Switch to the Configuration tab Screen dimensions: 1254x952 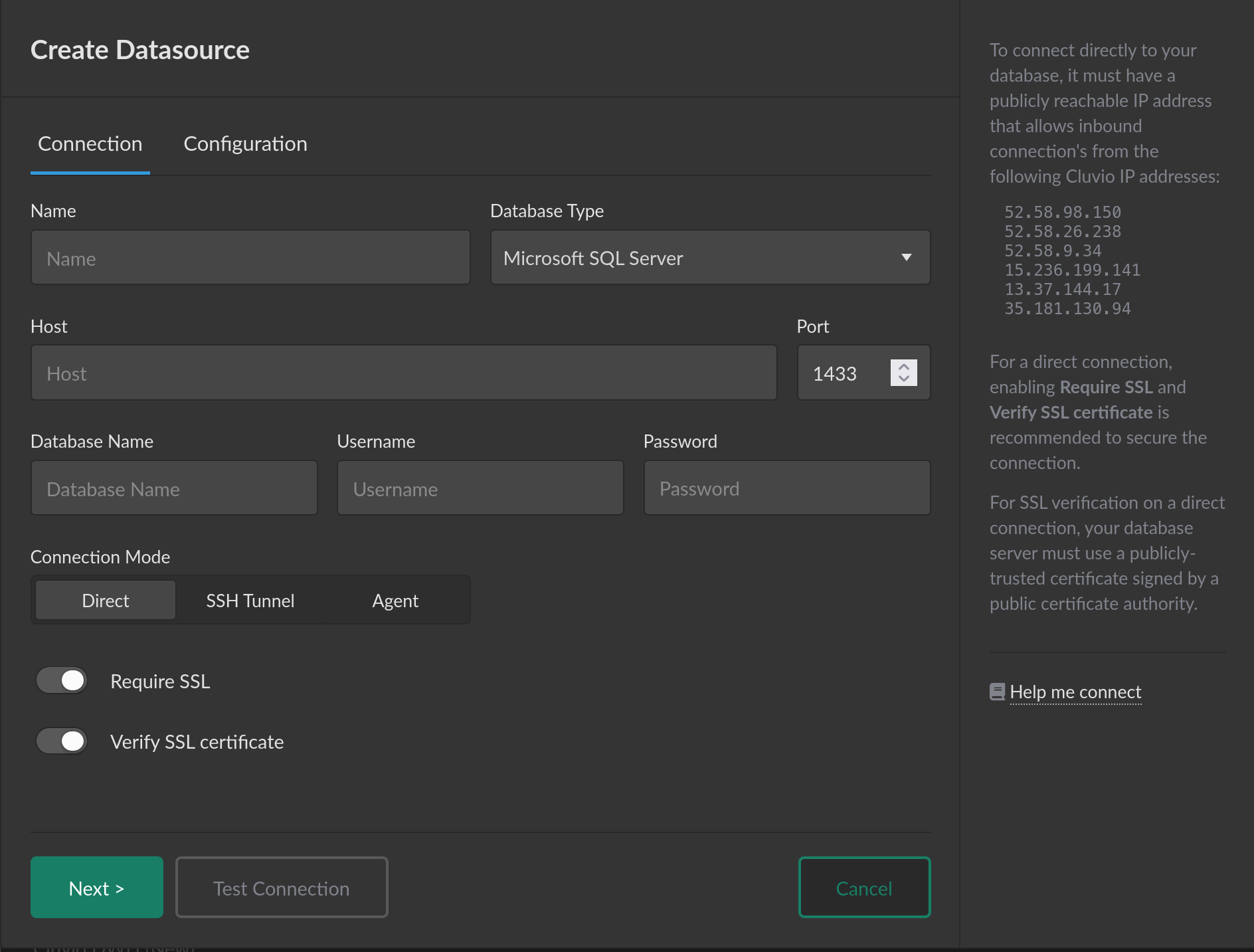click(x=245, y=144)
